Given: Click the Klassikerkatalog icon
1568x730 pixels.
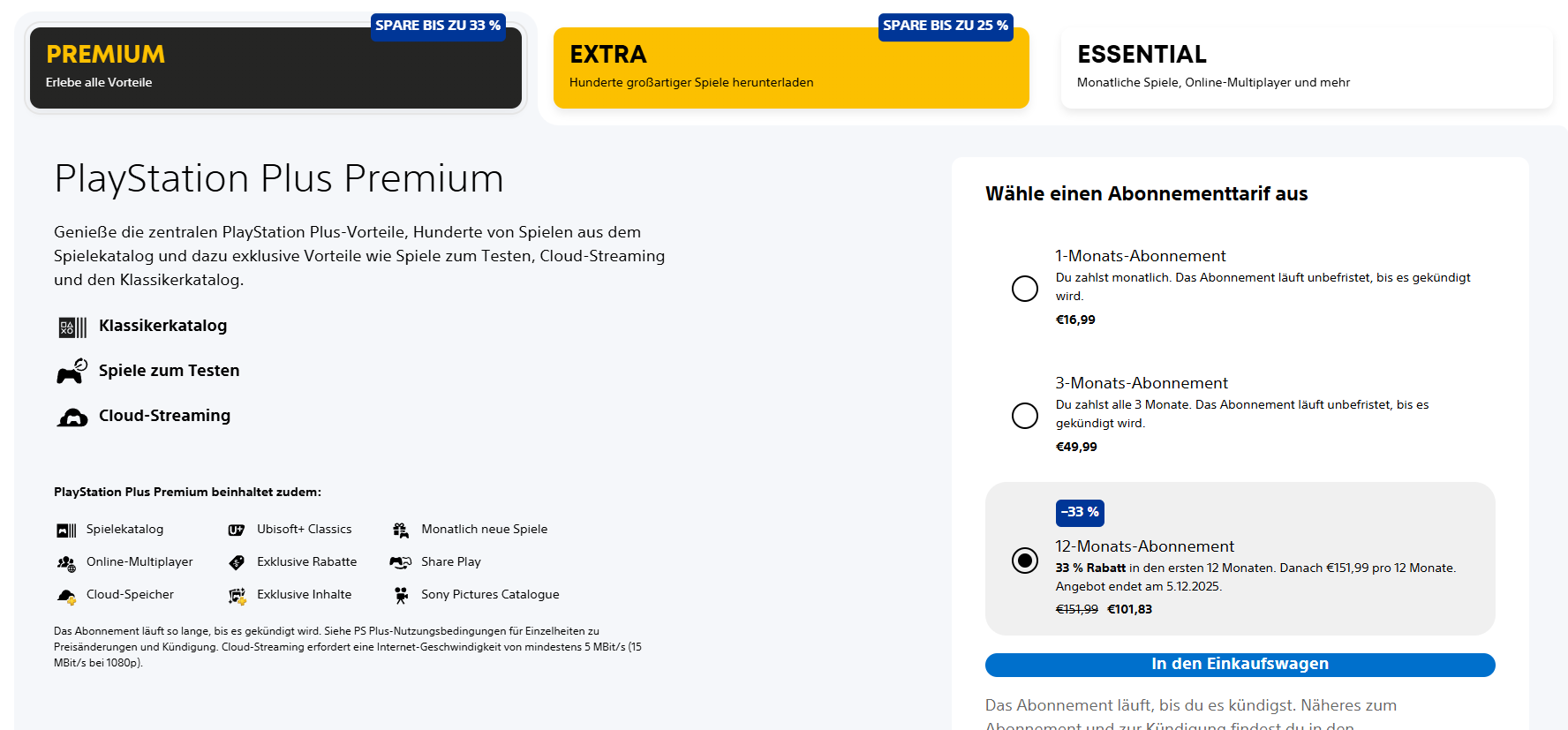Looking at the screenshot, I should (72, 327).
